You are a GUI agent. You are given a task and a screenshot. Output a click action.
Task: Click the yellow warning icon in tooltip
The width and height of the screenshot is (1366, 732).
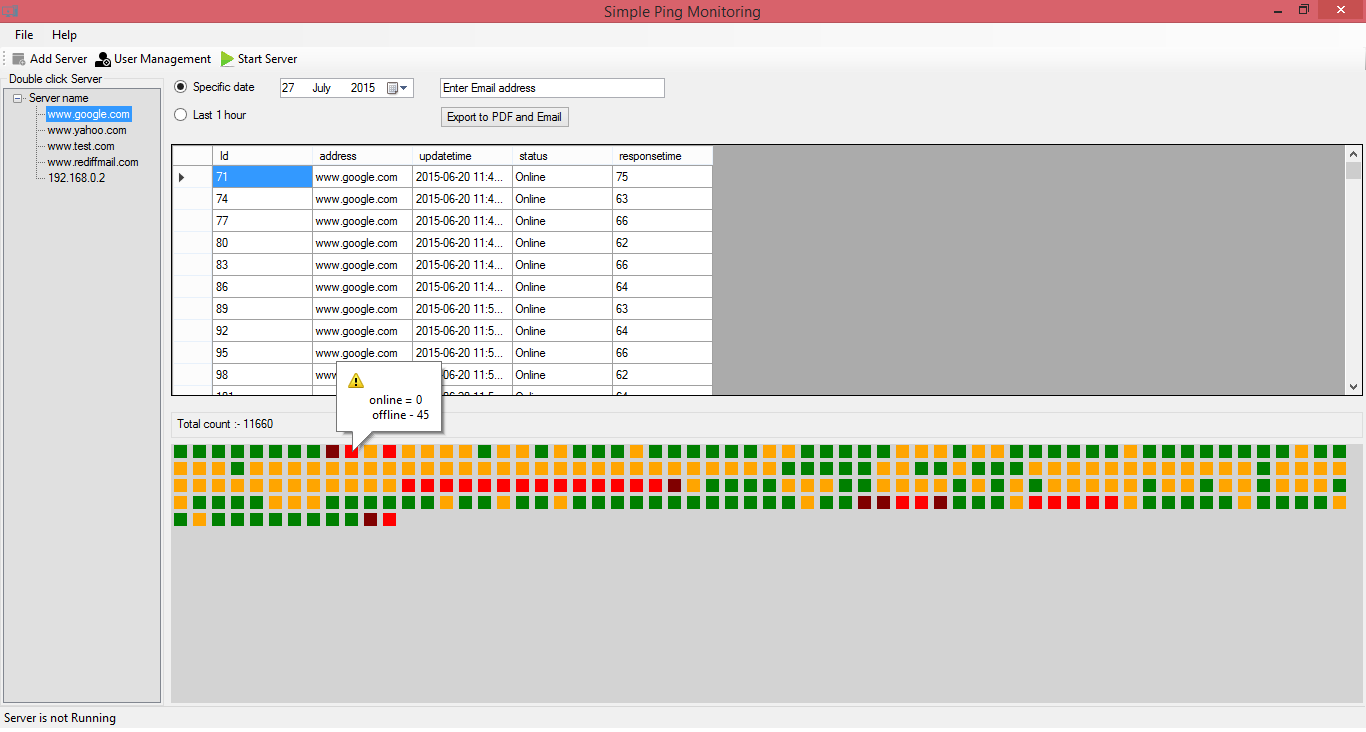[x=356, y=381]
